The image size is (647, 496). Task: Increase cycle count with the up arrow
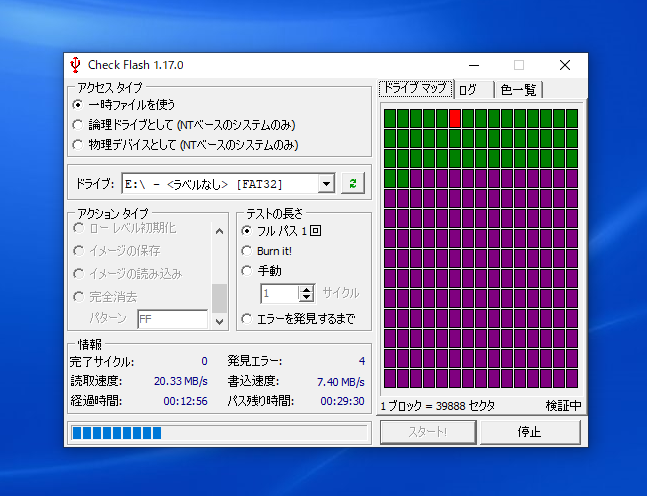(x=307, y=289)
